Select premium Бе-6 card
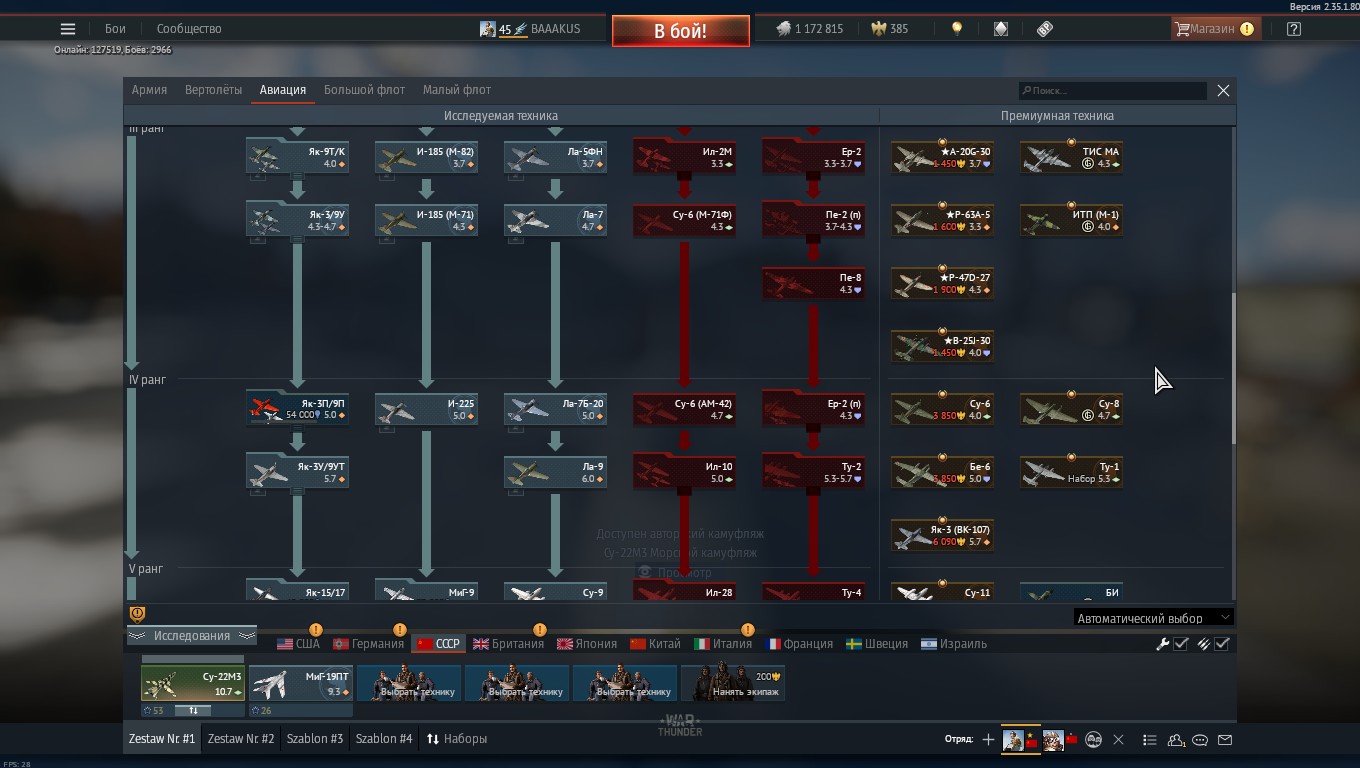Screen dimensions: 1360x768 [942, 472]
